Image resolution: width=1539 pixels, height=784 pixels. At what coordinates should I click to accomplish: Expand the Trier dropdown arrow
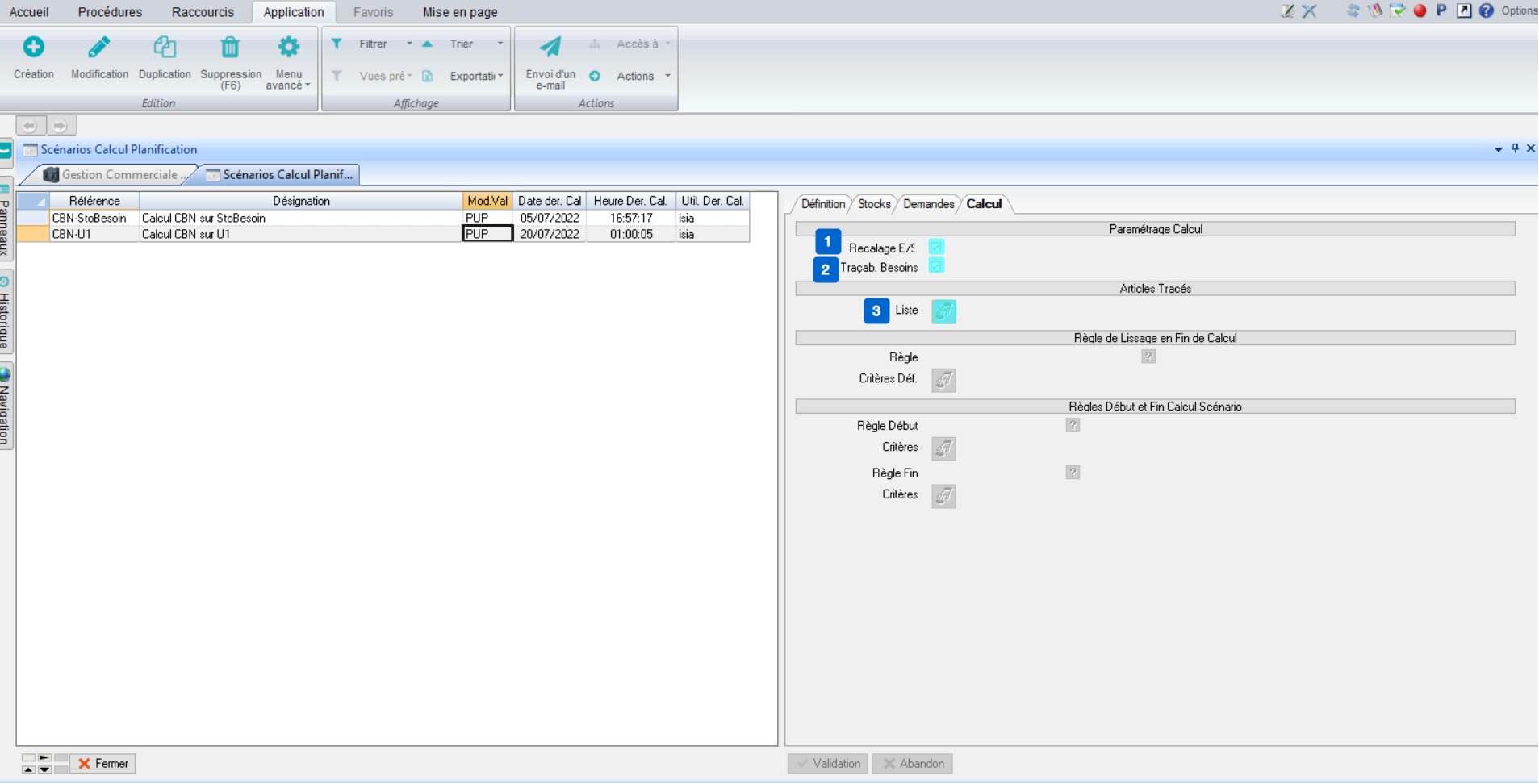click(x=500, y=44)
